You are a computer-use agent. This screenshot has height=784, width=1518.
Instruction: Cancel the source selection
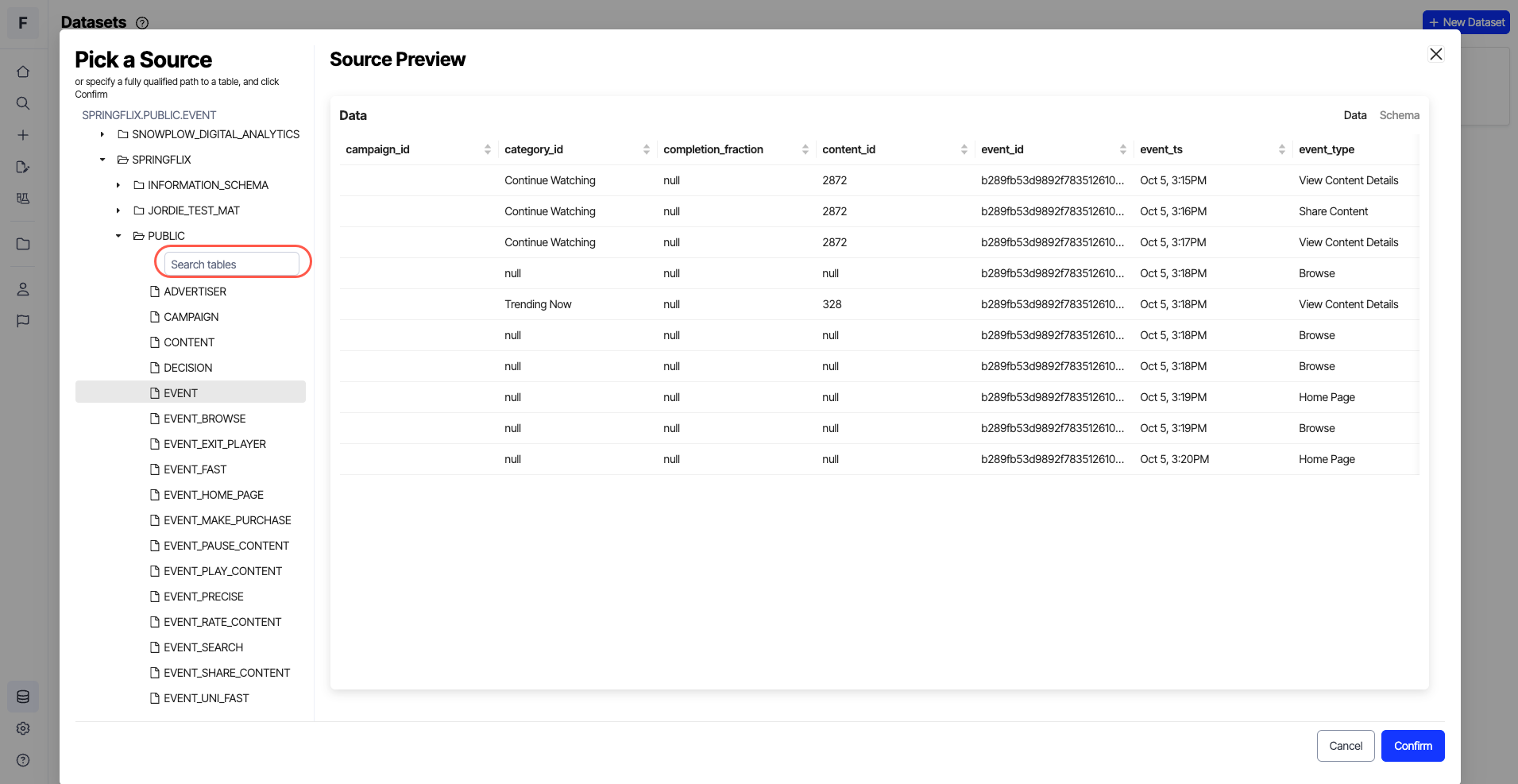point(1345,745)
